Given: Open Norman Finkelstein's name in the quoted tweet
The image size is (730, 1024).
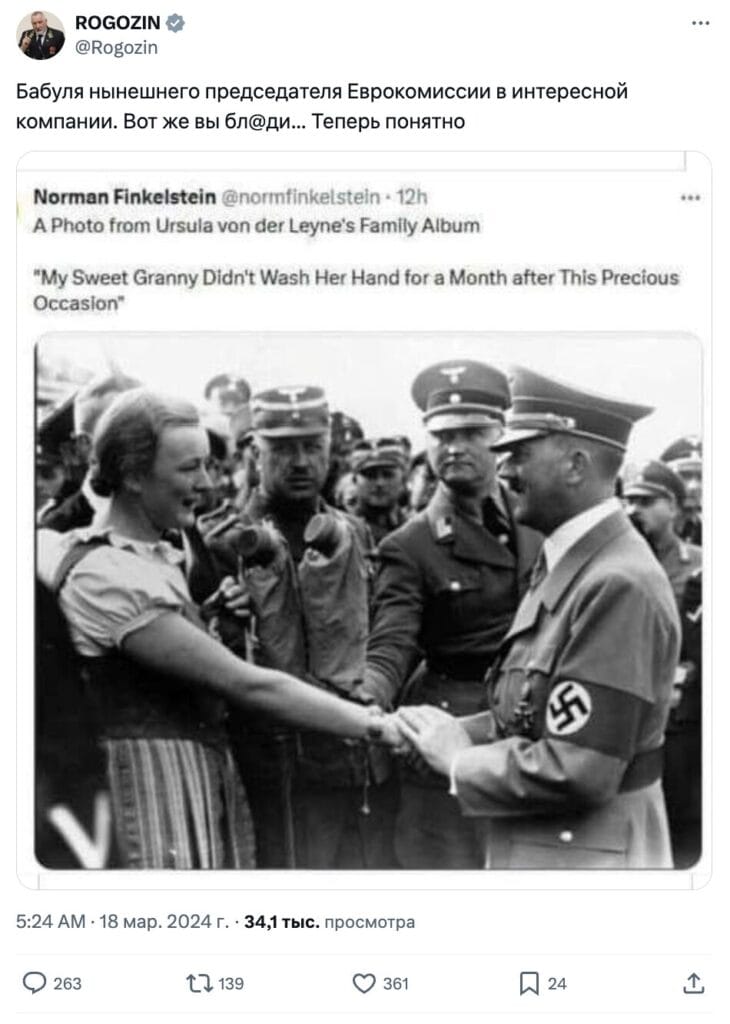Looking at the screenshot, I should 125,197.
